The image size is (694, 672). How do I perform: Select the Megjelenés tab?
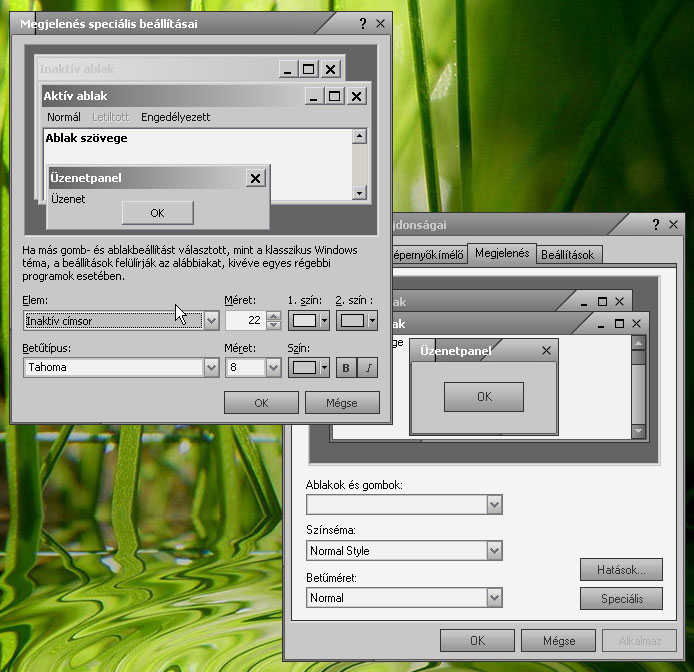[502, 253]
